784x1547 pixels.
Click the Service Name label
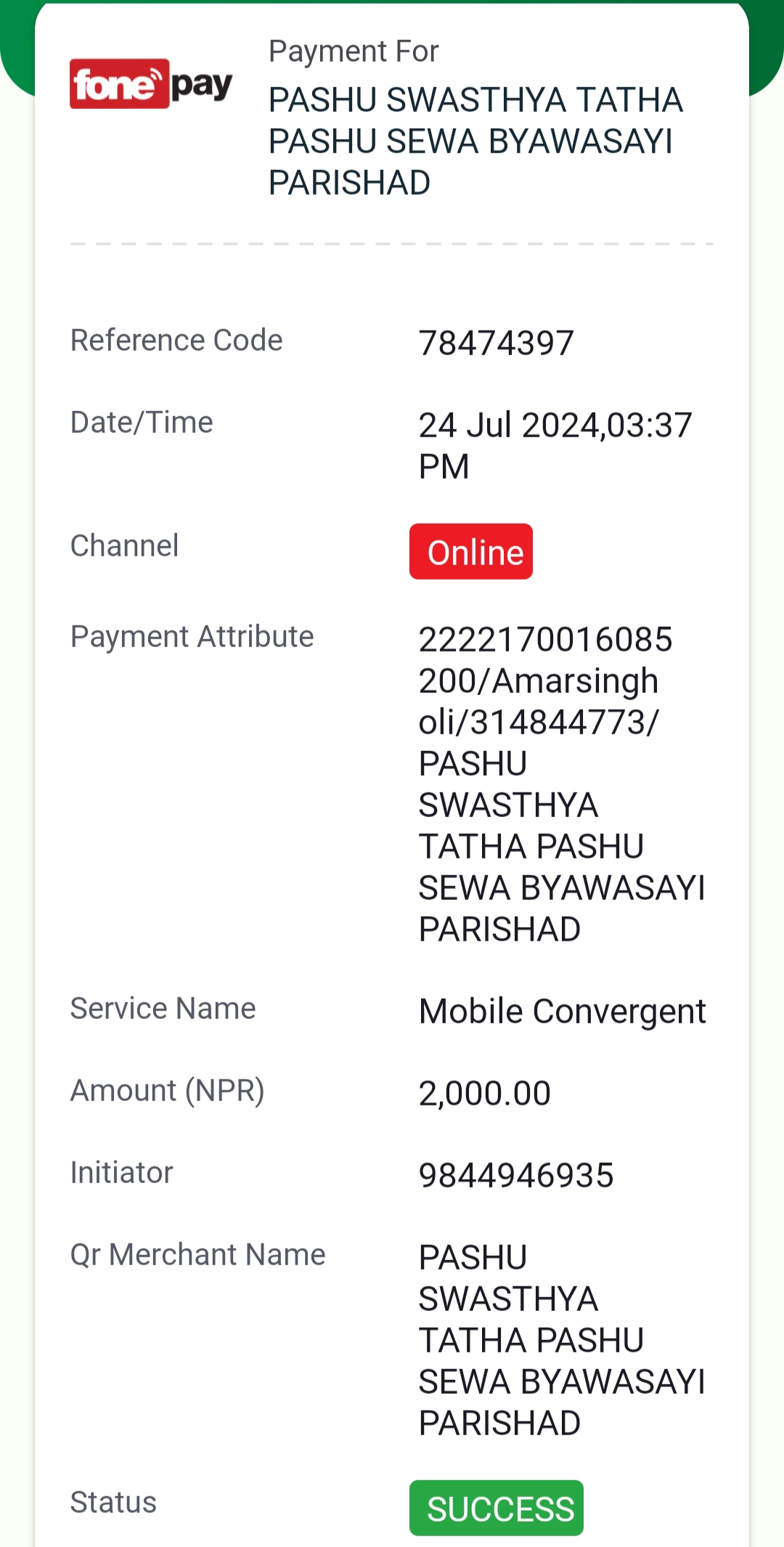coord(163,1008)
